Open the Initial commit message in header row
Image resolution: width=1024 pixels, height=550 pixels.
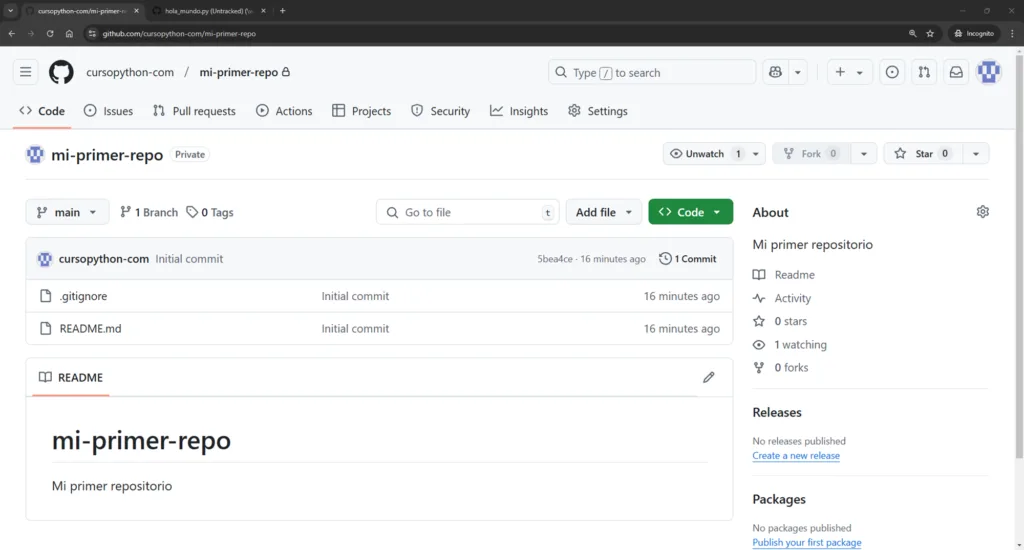click(189, 259)
